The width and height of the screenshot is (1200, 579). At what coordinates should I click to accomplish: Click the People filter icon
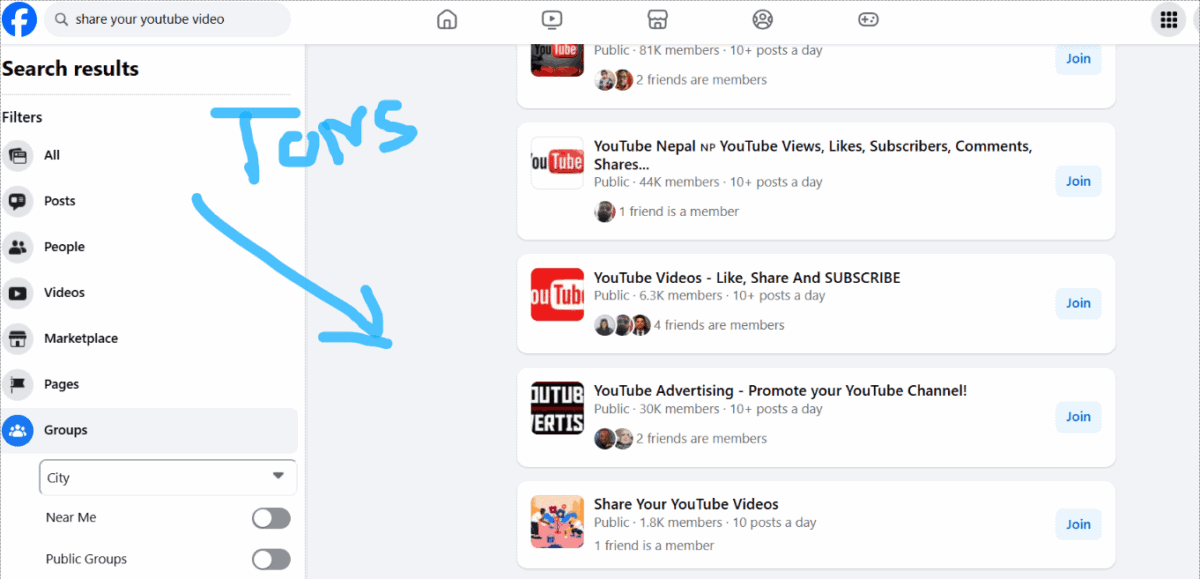pos(18,247)
